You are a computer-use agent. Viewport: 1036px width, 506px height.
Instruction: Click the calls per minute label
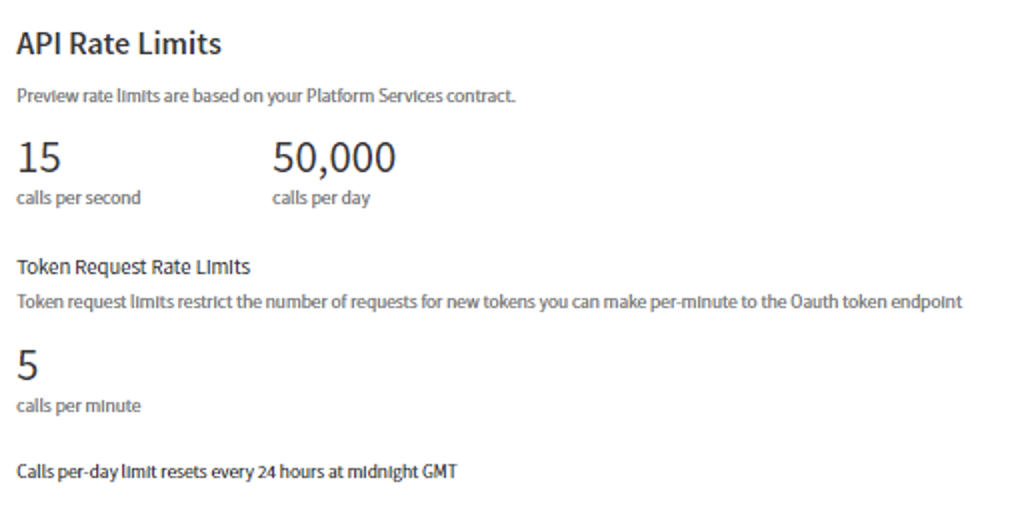(79, 406)
